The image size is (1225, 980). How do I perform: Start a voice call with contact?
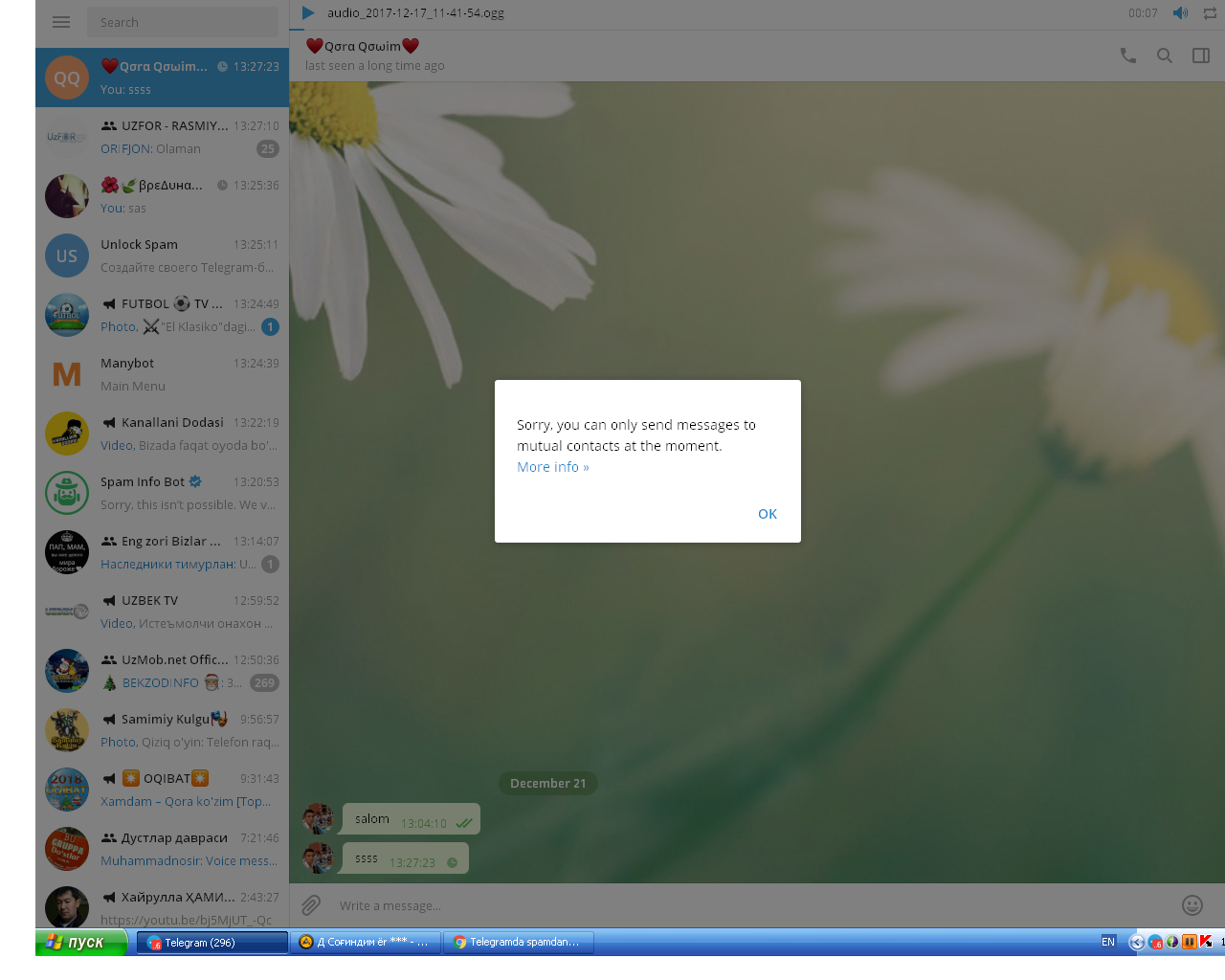[1128, 56]
